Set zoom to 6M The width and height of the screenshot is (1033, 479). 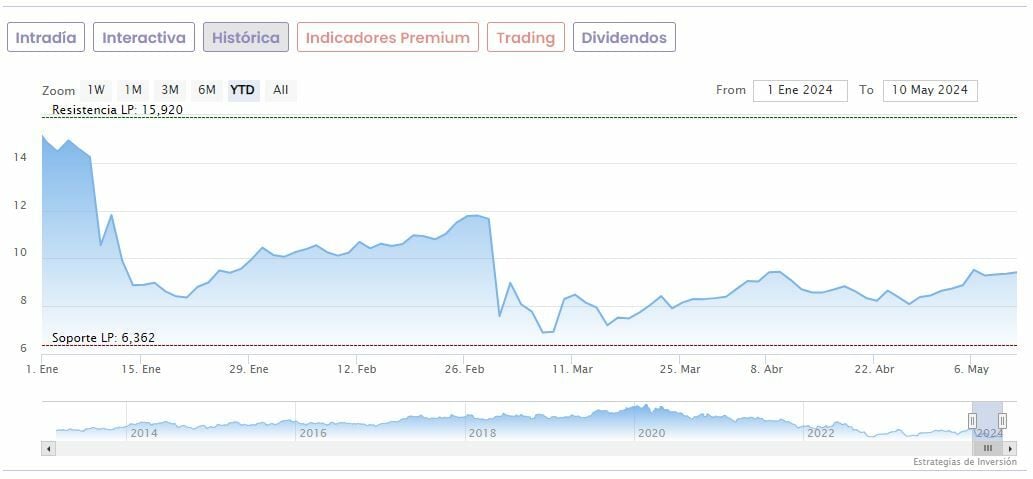pyautogui.click(x=207, y=90)
